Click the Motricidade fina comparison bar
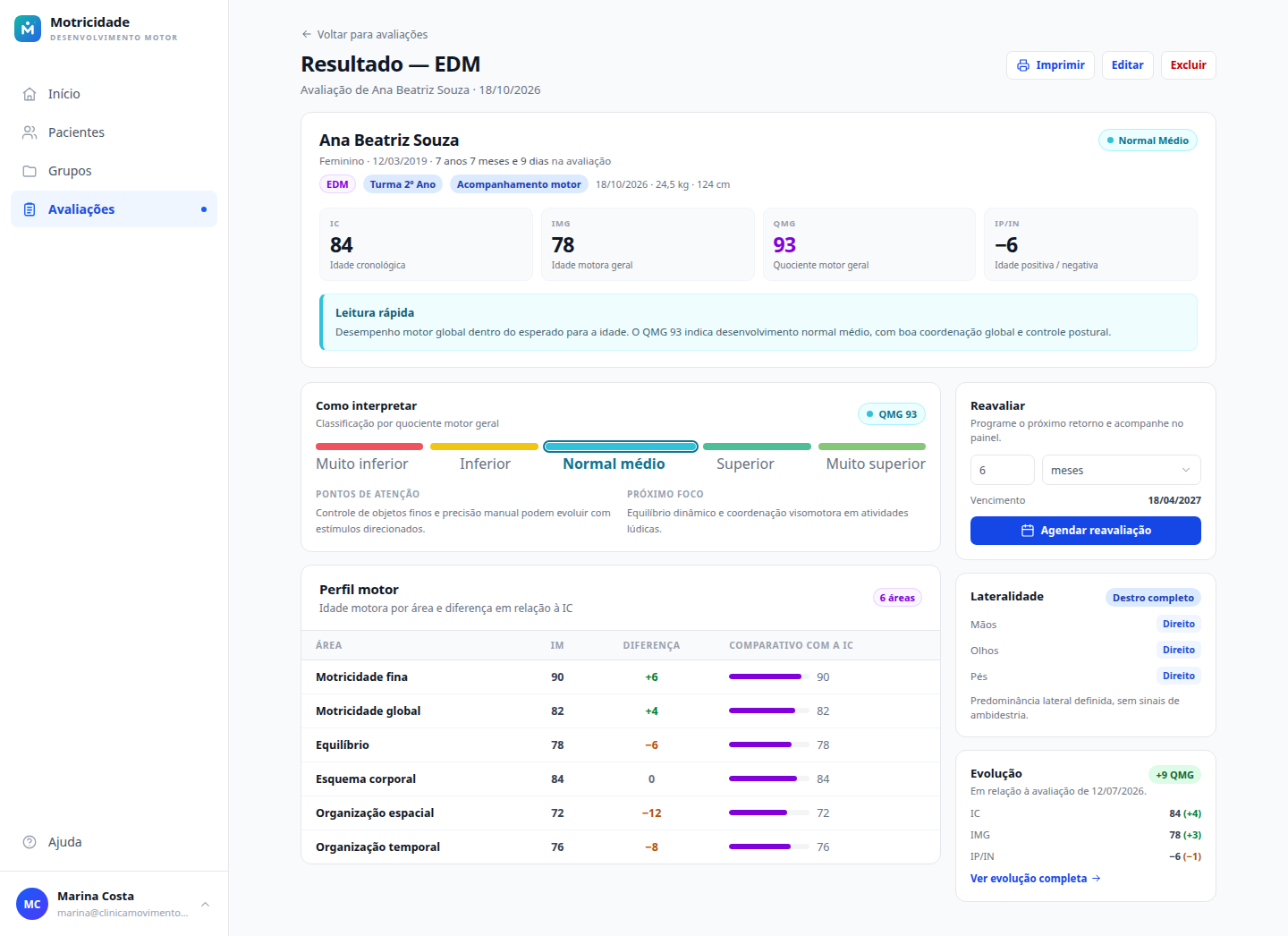The width and height of the screenshot is (1288, 936). tap(769, 676)
